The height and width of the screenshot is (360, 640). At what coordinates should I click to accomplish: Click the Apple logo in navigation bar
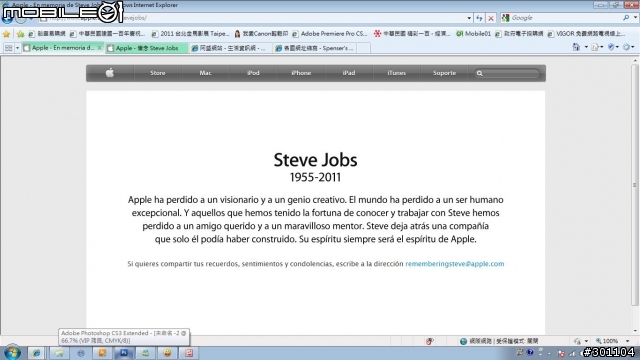point(110,73)
